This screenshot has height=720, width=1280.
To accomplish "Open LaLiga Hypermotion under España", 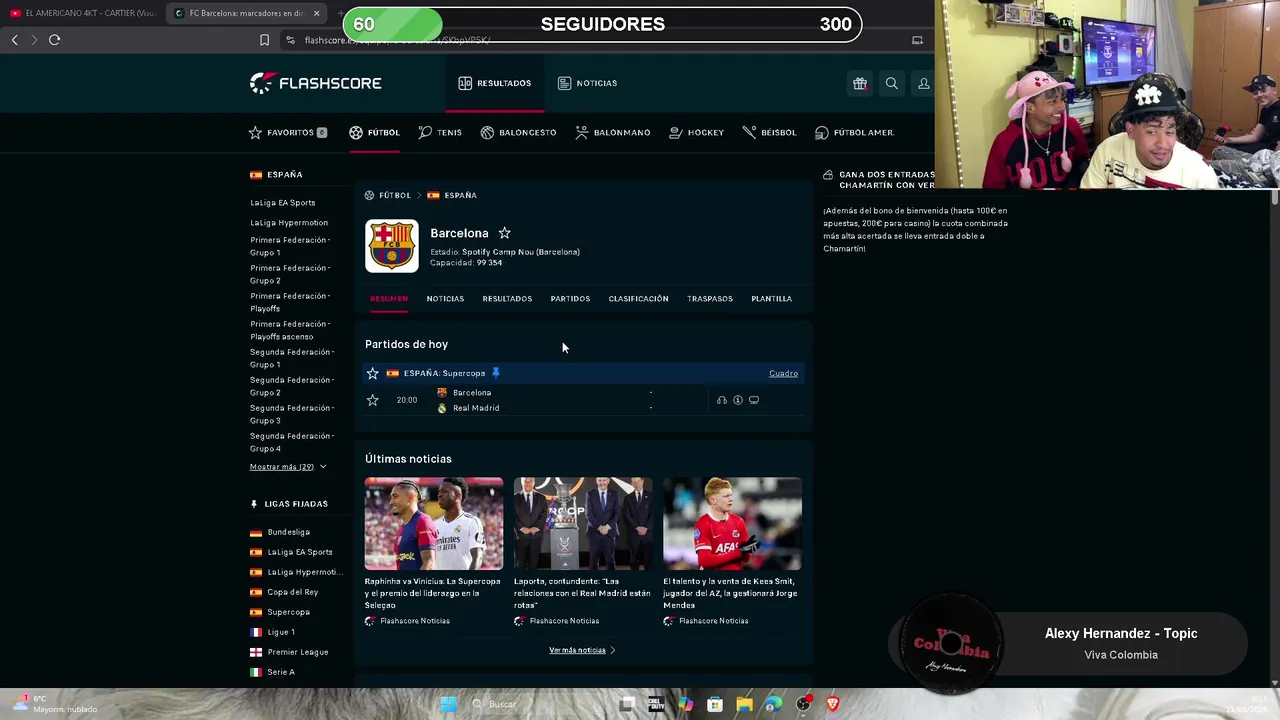I will tap(289, 223).
